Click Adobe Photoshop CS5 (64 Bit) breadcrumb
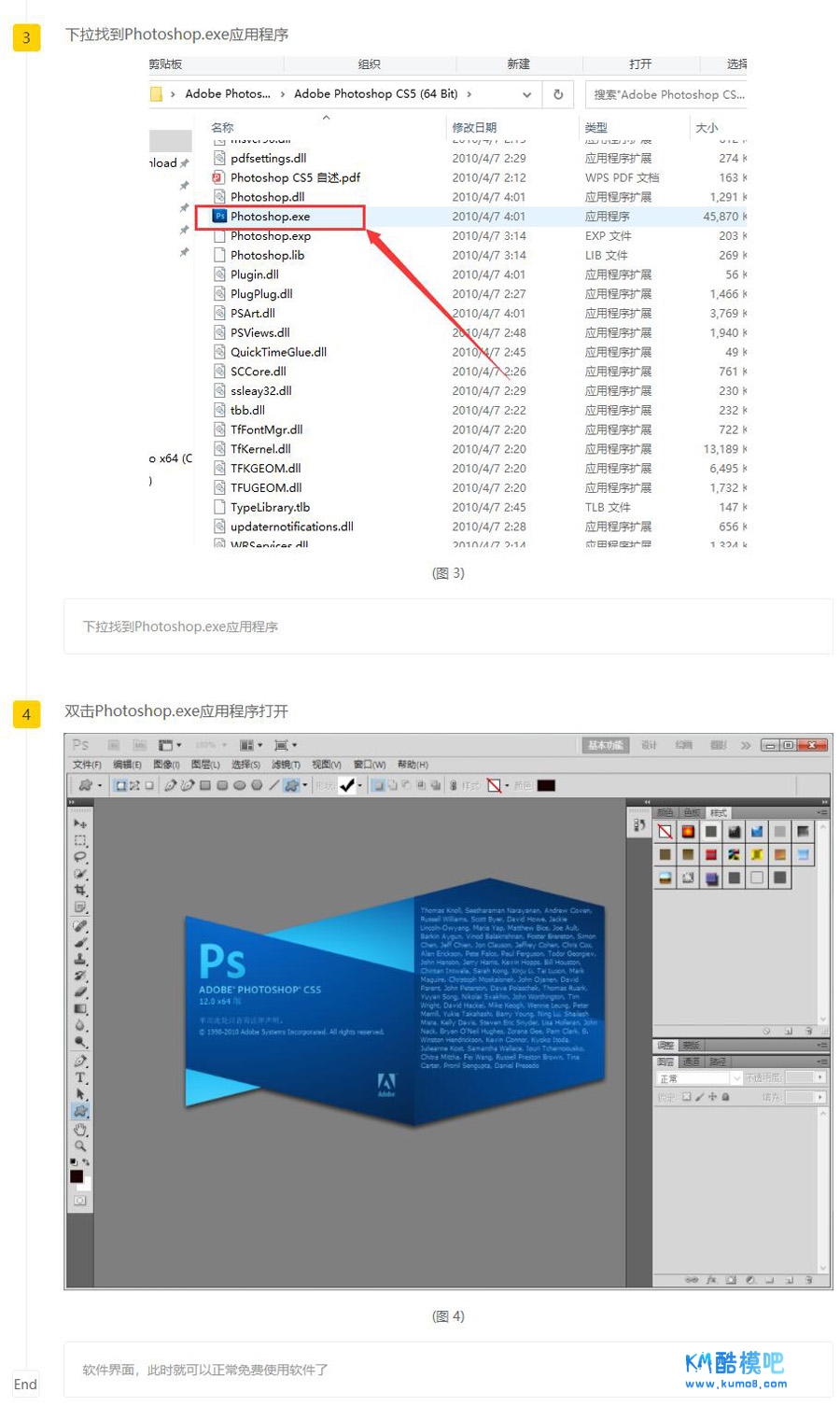Viewport: 840px width, 1406px height. [375, 94]
